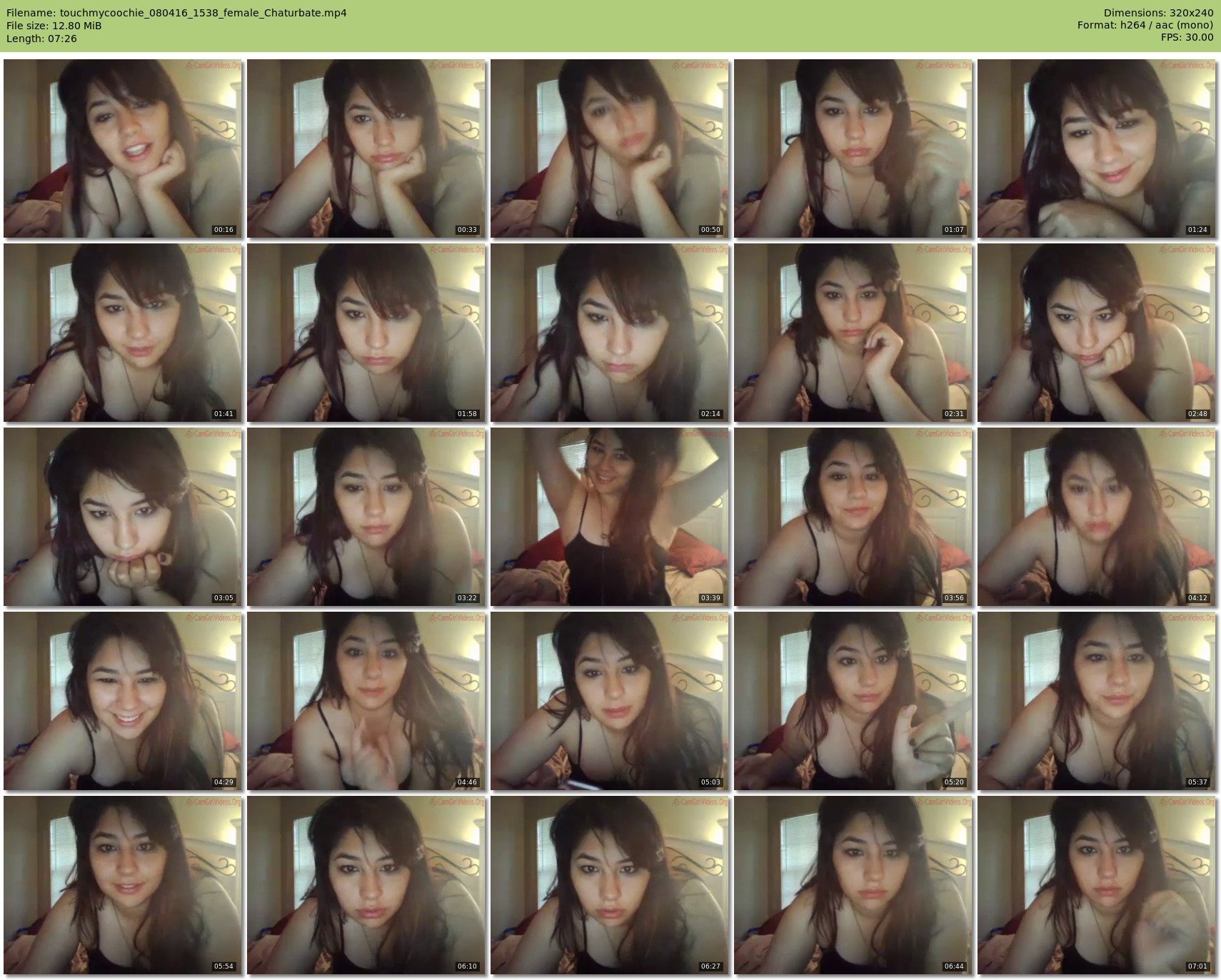Select the 05:20 thumbnail with pointing finger
Image resolution: width=1221 pixels, height=980 pixels.
point(853,701)
